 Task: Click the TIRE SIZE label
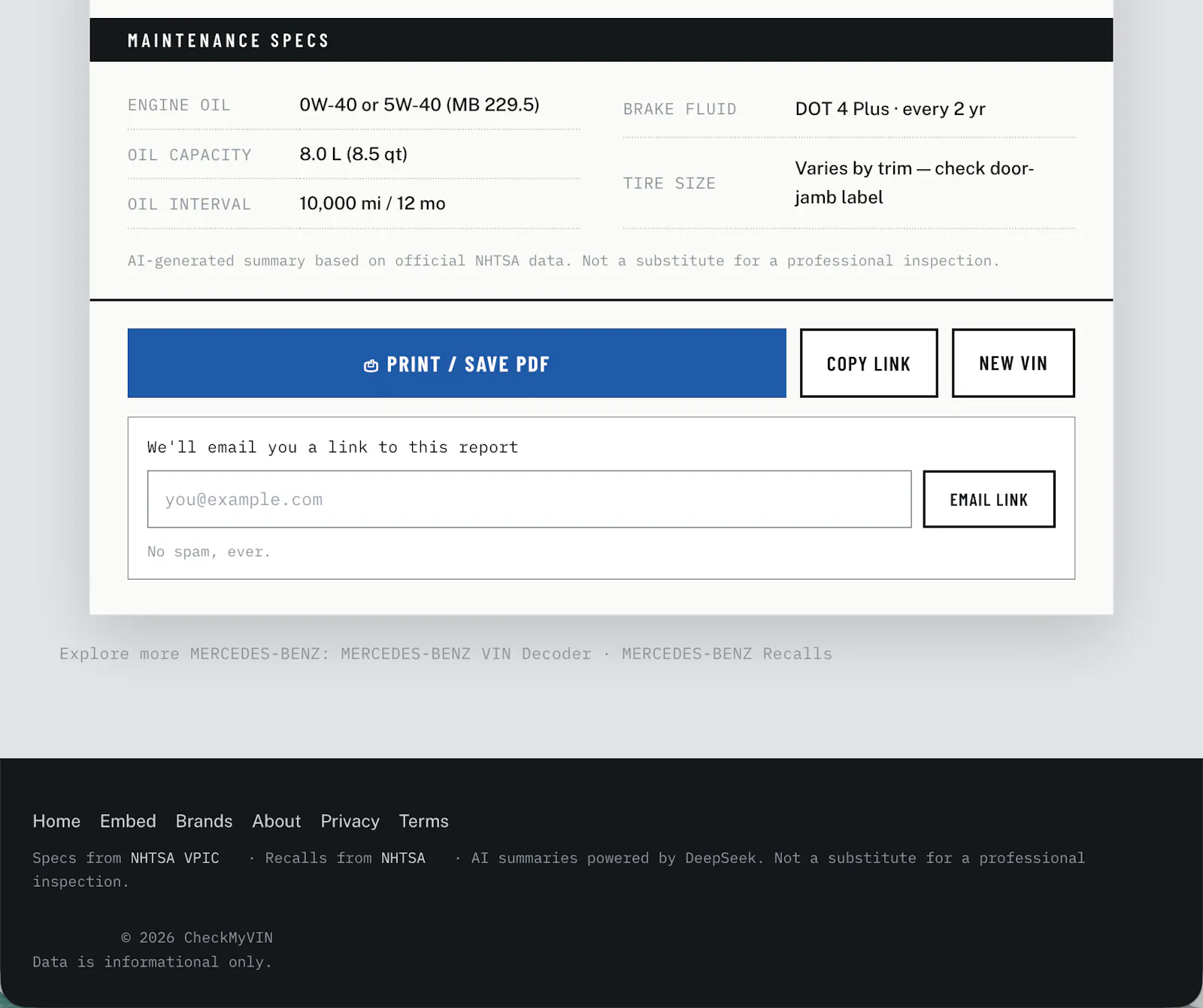pyautogui.click(x=669, y=183)
